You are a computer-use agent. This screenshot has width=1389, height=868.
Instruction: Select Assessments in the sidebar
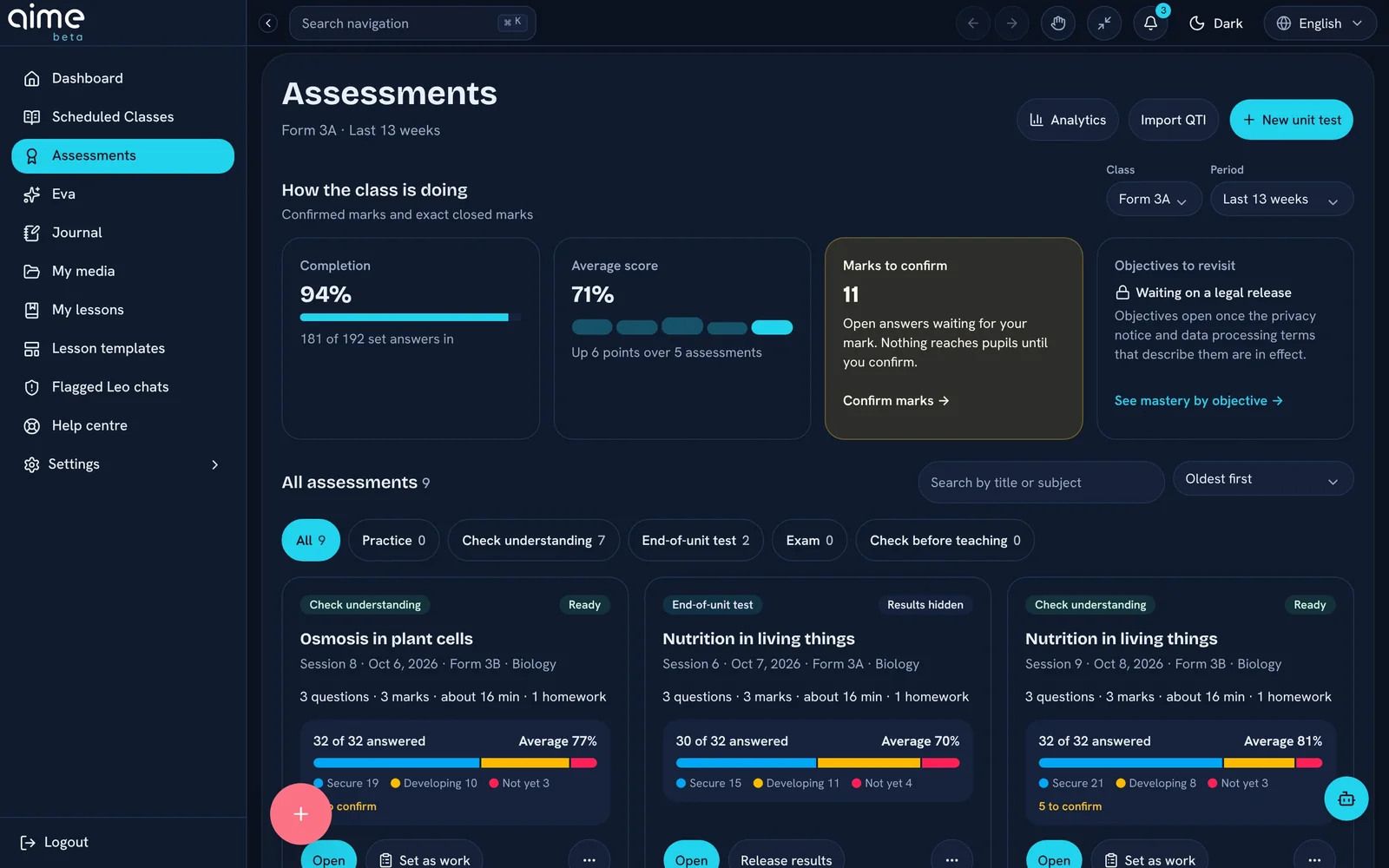pyautogui.click(x=122, y=156)
